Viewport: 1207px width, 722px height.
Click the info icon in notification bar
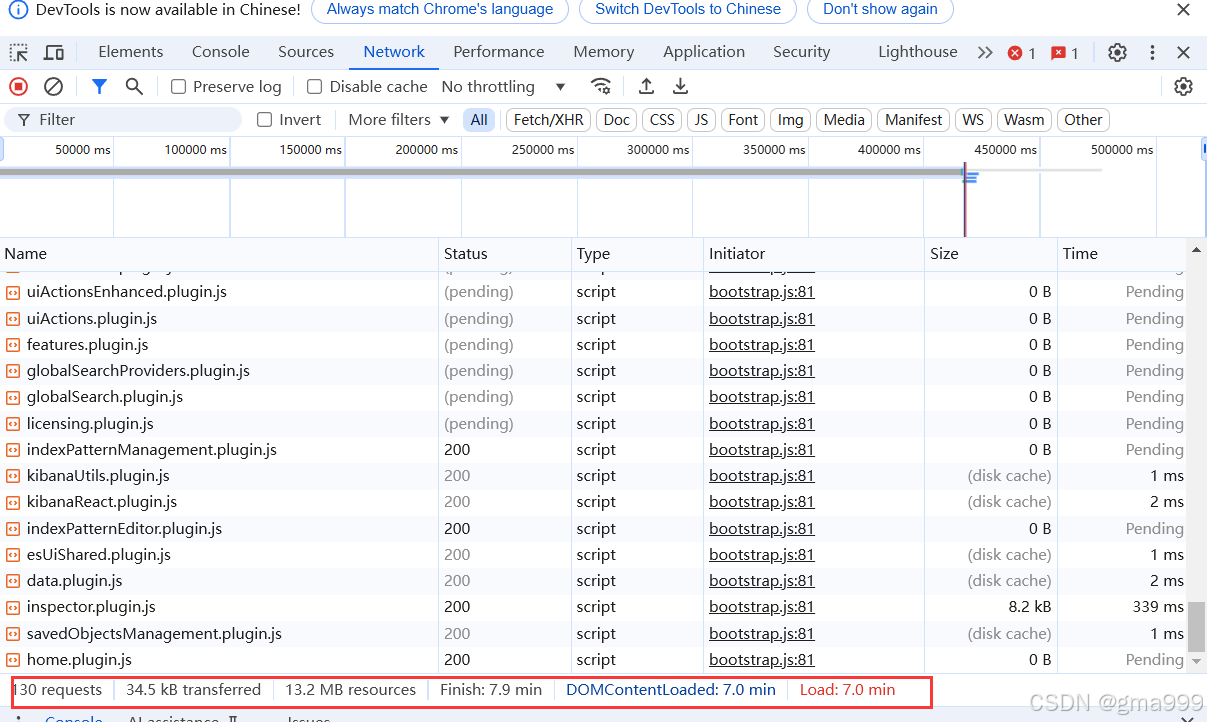[x=18, y=10]
